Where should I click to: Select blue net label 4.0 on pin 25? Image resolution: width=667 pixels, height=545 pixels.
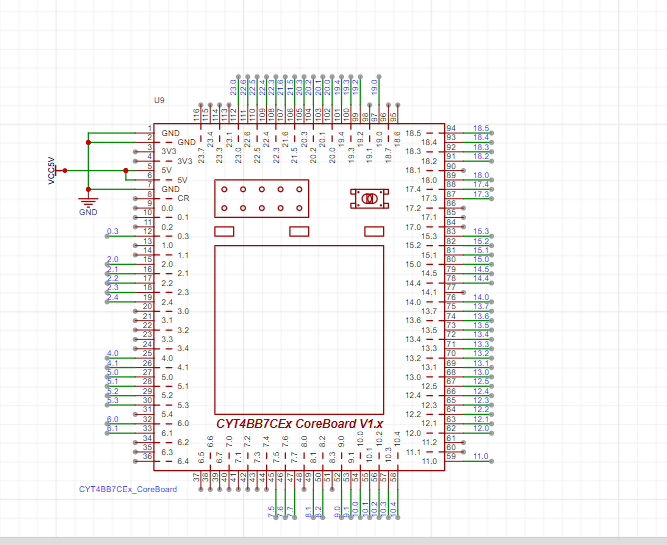point(113,353)
